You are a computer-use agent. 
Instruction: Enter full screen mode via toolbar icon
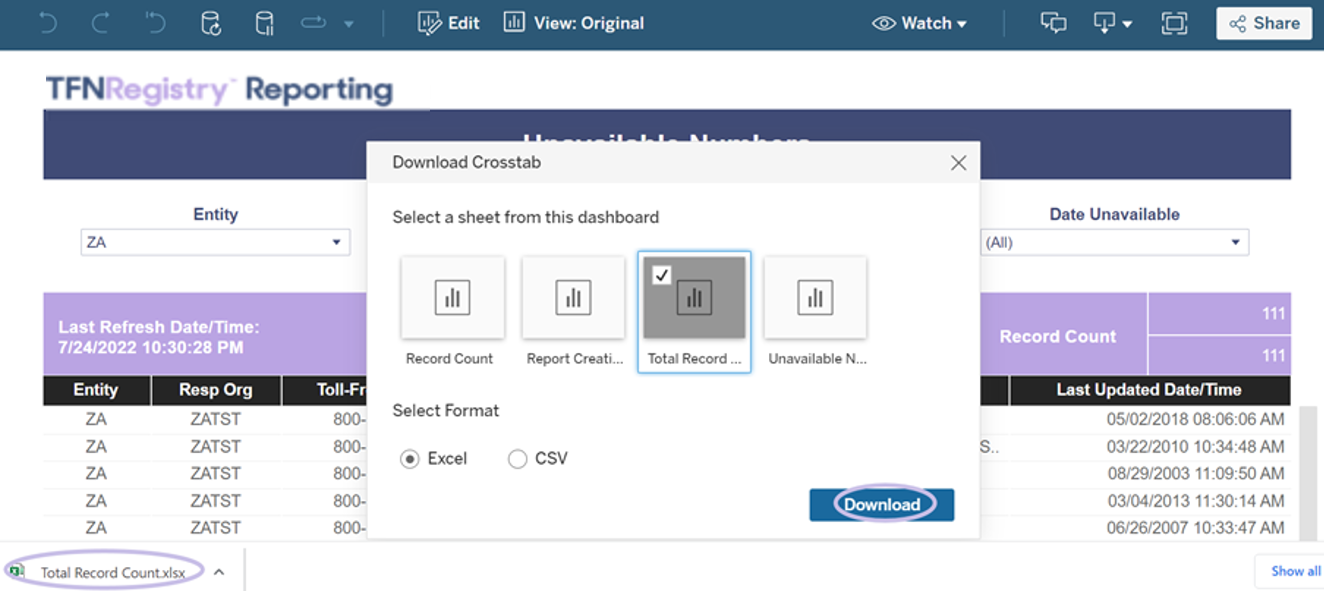click(x=1174, y=23)
